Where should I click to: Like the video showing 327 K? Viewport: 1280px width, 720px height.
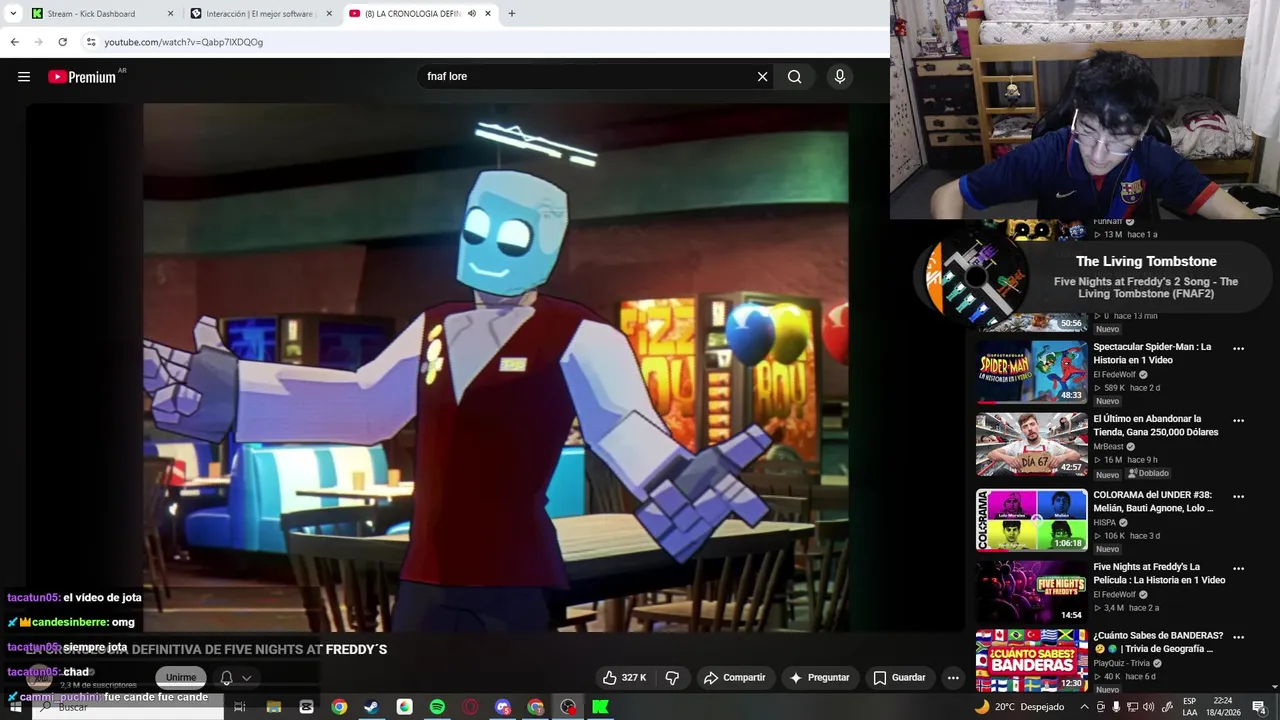625,678
